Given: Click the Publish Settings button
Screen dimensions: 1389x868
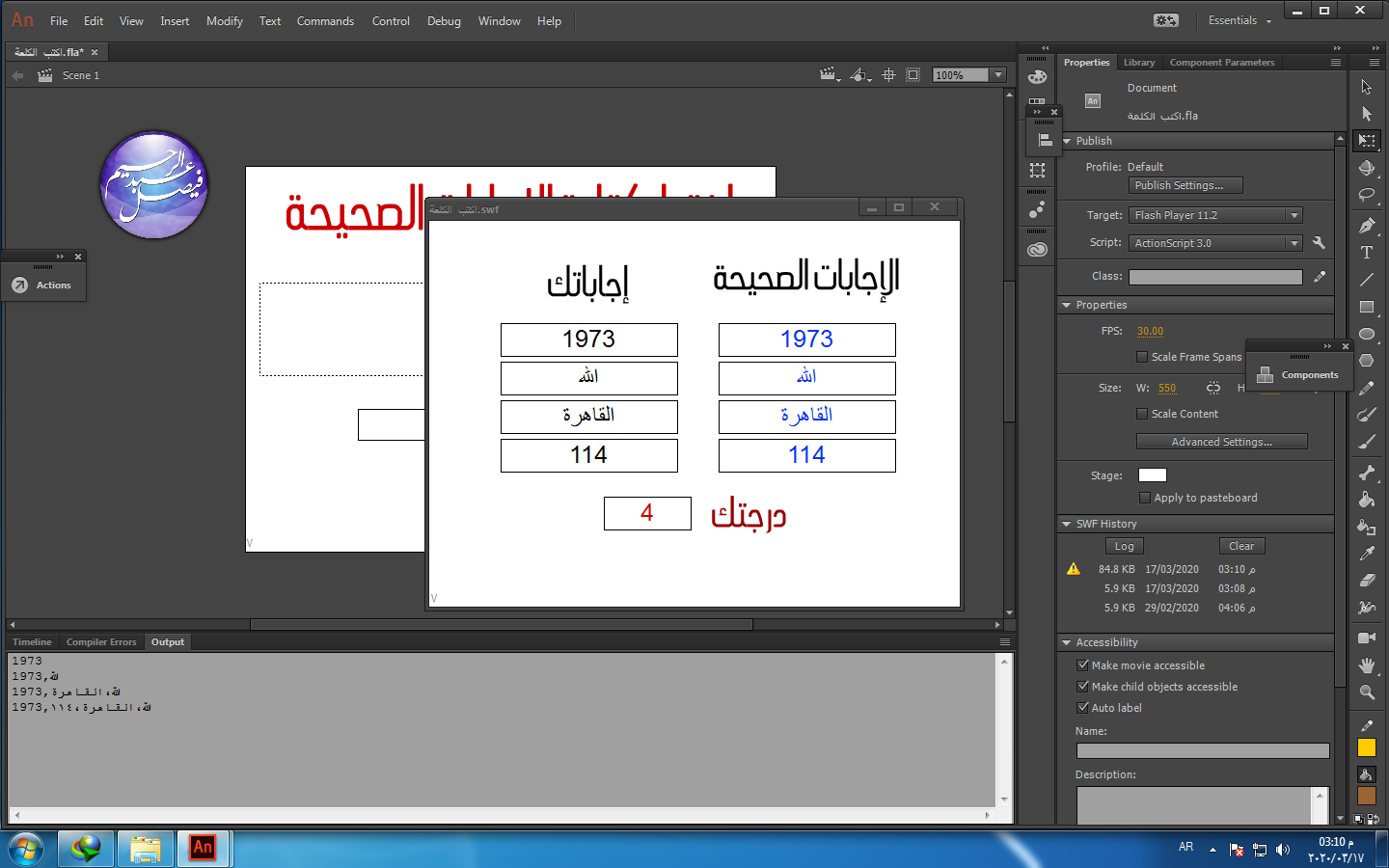Looking at the screenshot, I should (x=1185, y=185).
